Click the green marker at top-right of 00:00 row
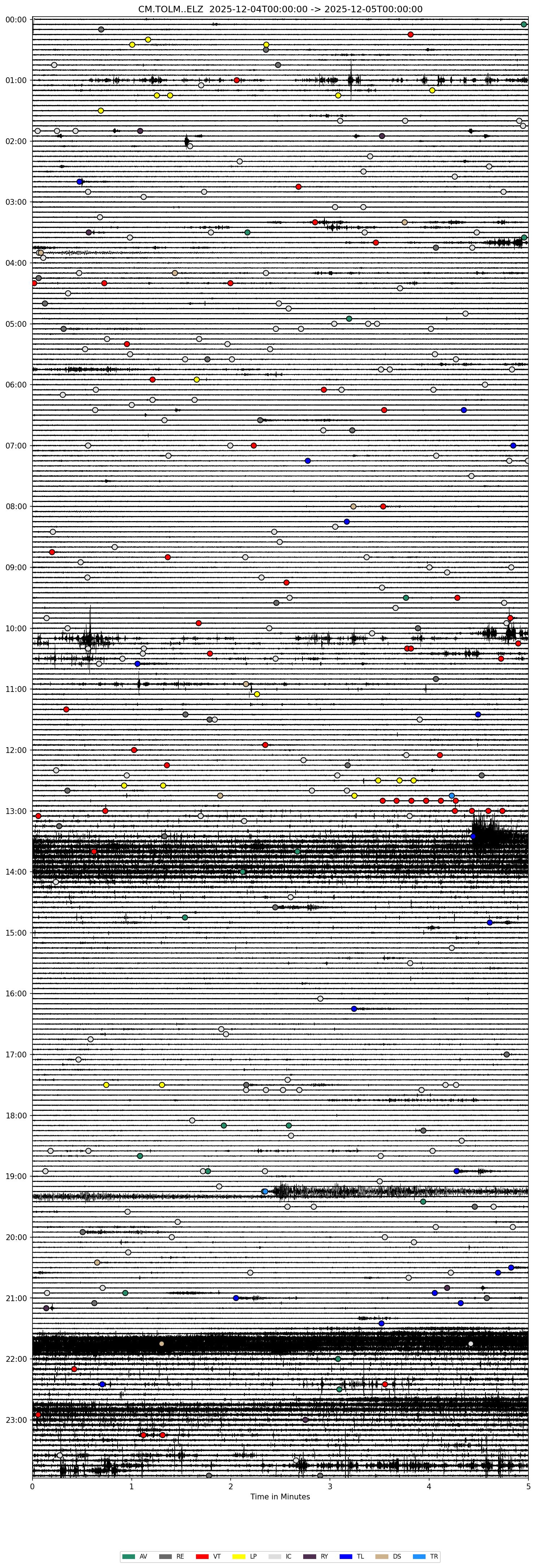Image resolution: width=536 pixels, height=1568 pixels. point(524,24)
